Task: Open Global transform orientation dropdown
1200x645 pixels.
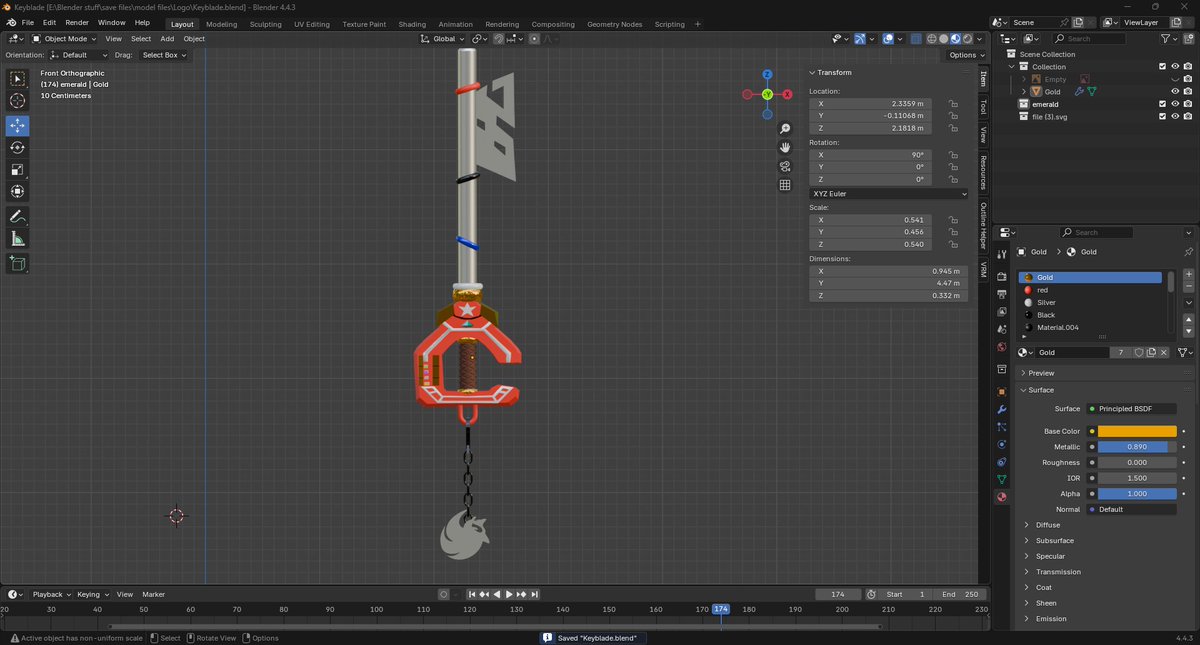Action: tap(441, 39)
